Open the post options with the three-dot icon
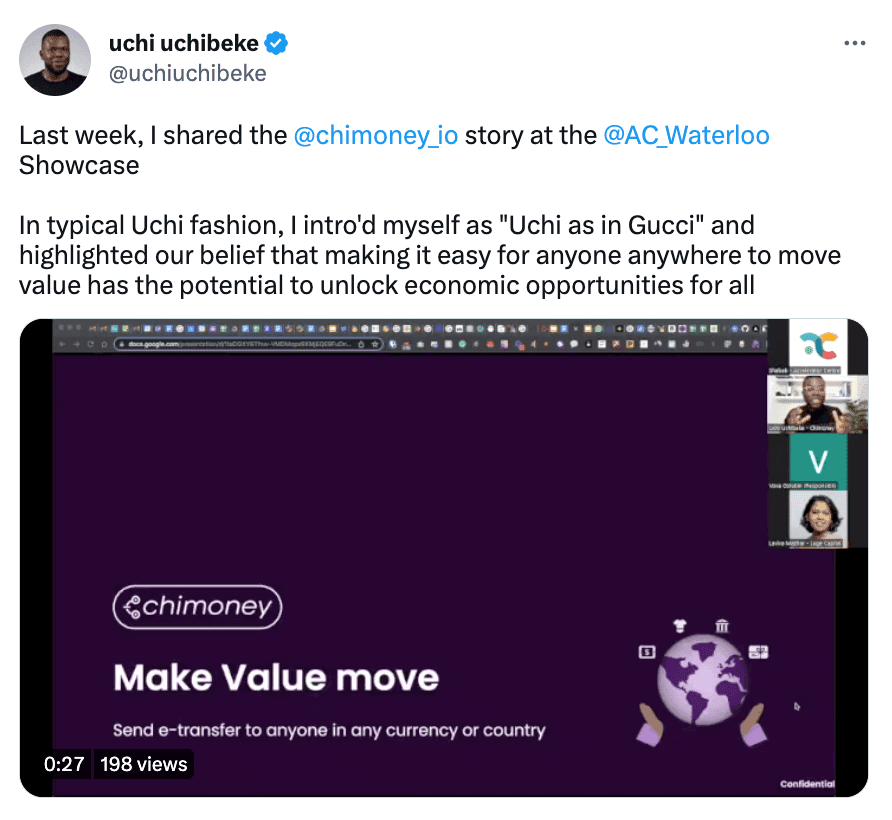Viewport: 892px width, 820px height. point(855,42)
